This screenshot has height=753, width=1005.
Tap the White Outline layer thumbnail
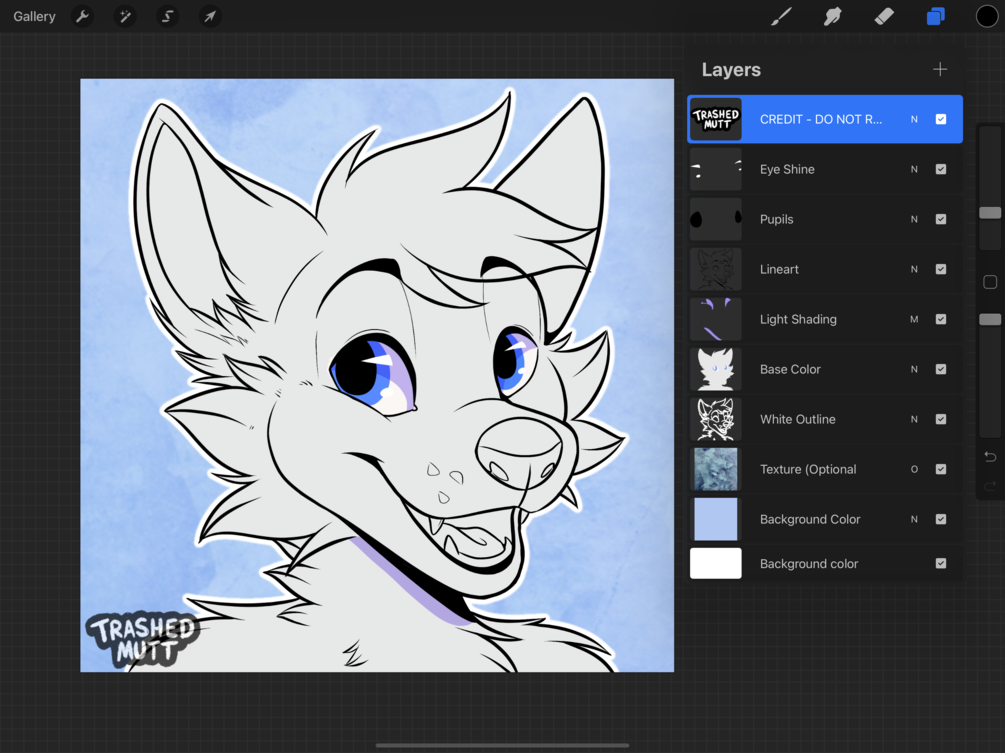tap(715, 419)
